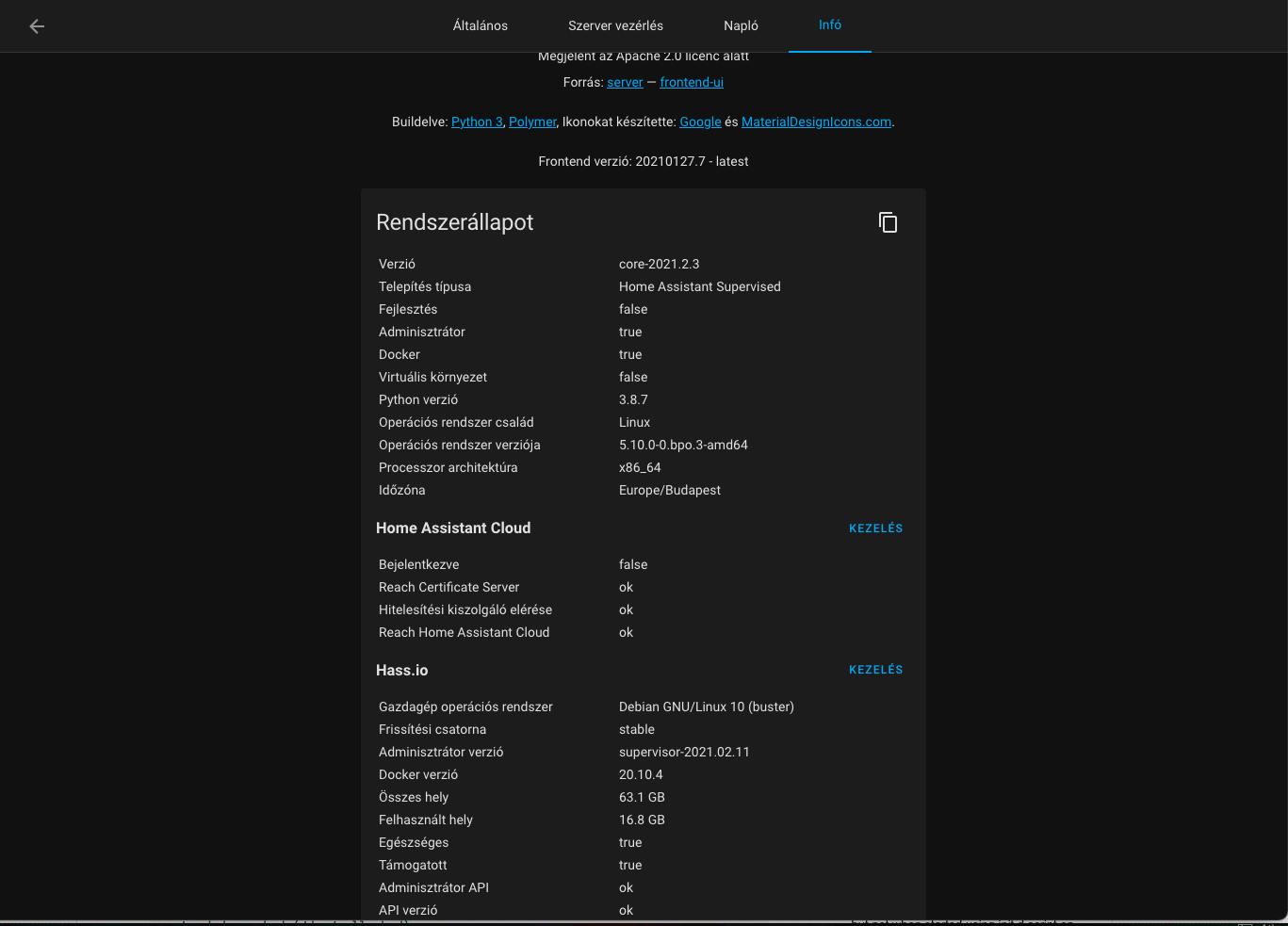Screen dimensions: 1288x926
Task: Follow the Python 3 link
Action: [477, 122]
